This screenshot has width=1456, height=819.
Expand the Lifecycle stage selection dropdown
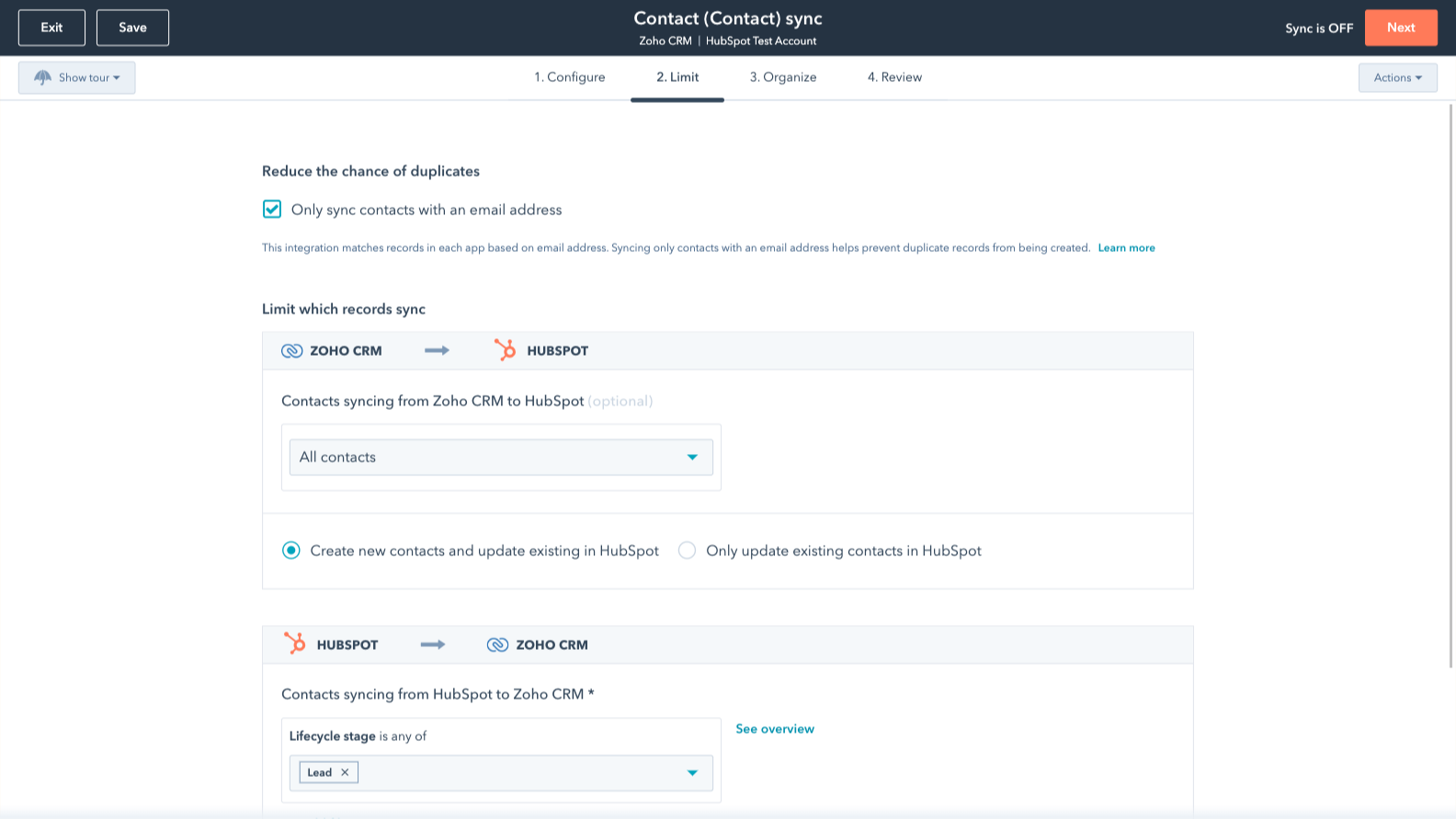point(692,773)
